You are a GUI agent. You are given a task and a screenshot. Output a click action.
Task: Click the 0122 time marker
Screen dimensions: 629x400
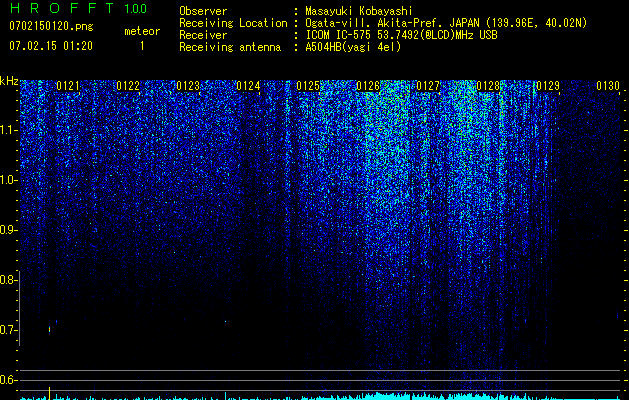(x=128, y=86)
